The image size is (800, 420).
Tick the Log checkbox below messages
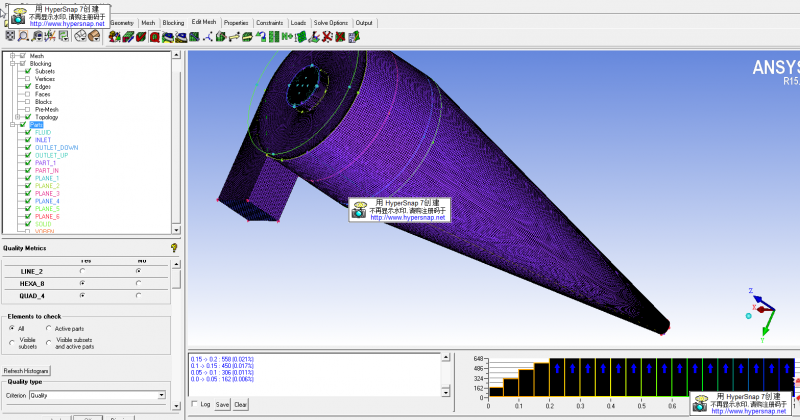(194, 404)
